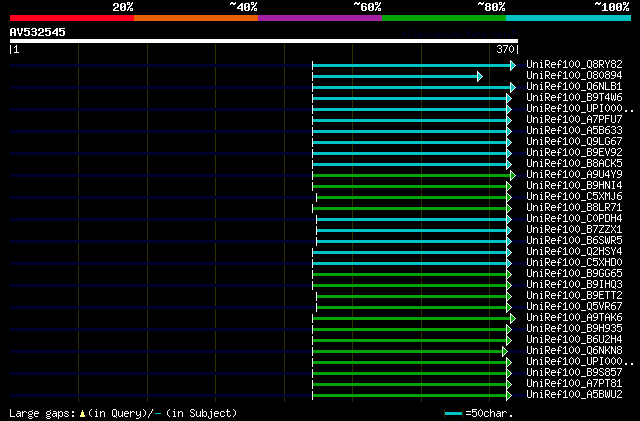Select the UniRef100_B8LR71 label
Viewport: 640px width, 421px height.
574,208
